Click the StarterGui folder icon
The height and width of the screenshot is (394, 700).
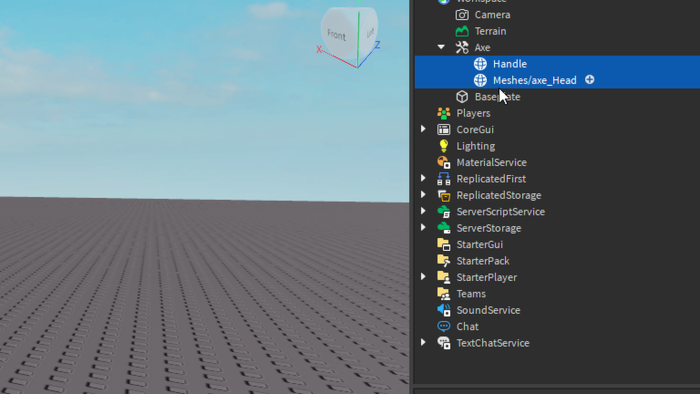443,244
